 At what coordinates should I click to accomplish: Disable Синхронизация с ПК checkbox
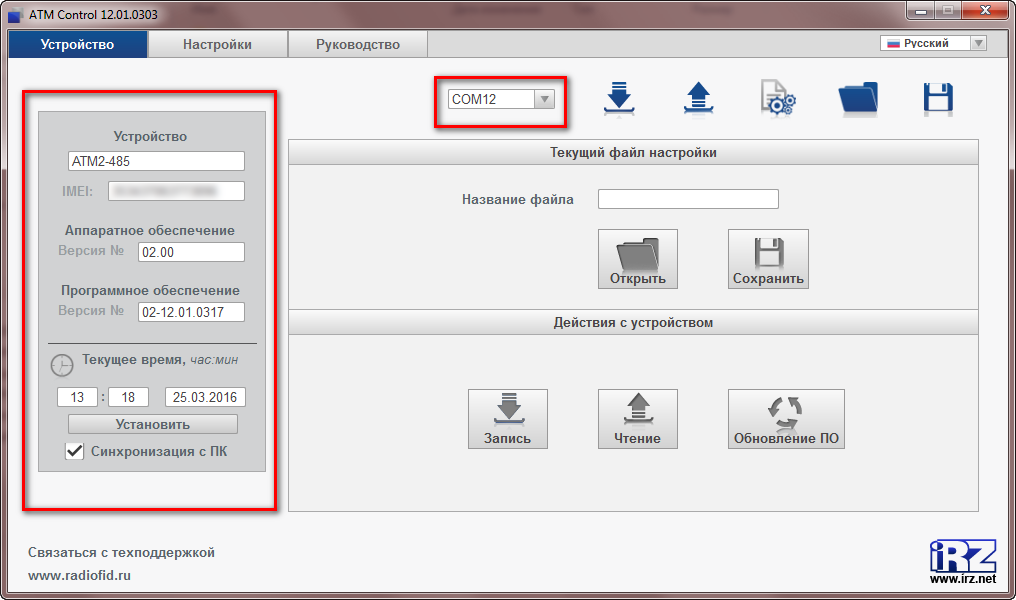[x=74, y=451]
